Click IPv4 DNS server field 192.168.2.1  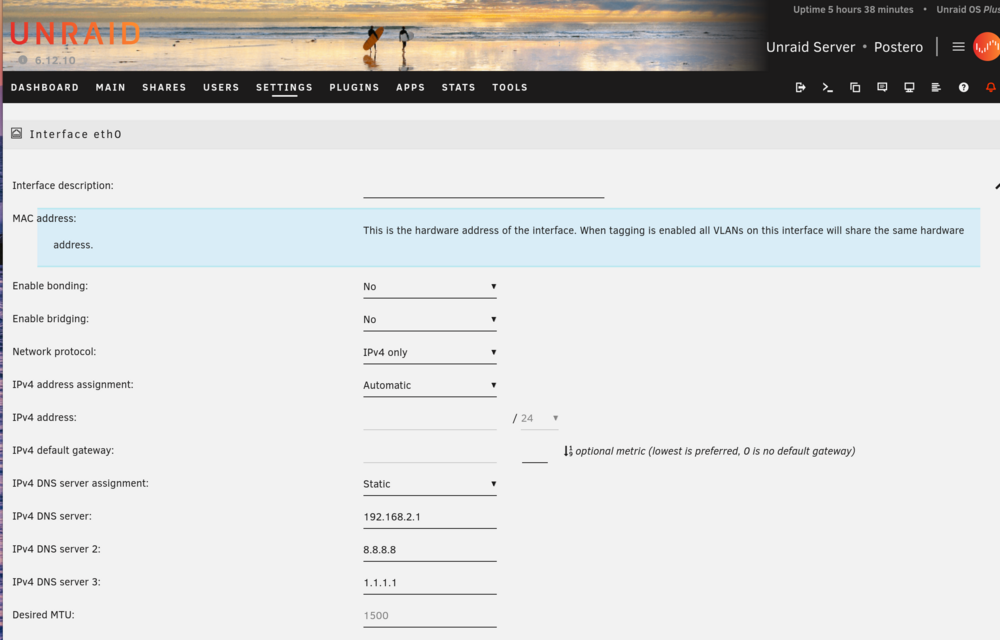pos(430,517)
